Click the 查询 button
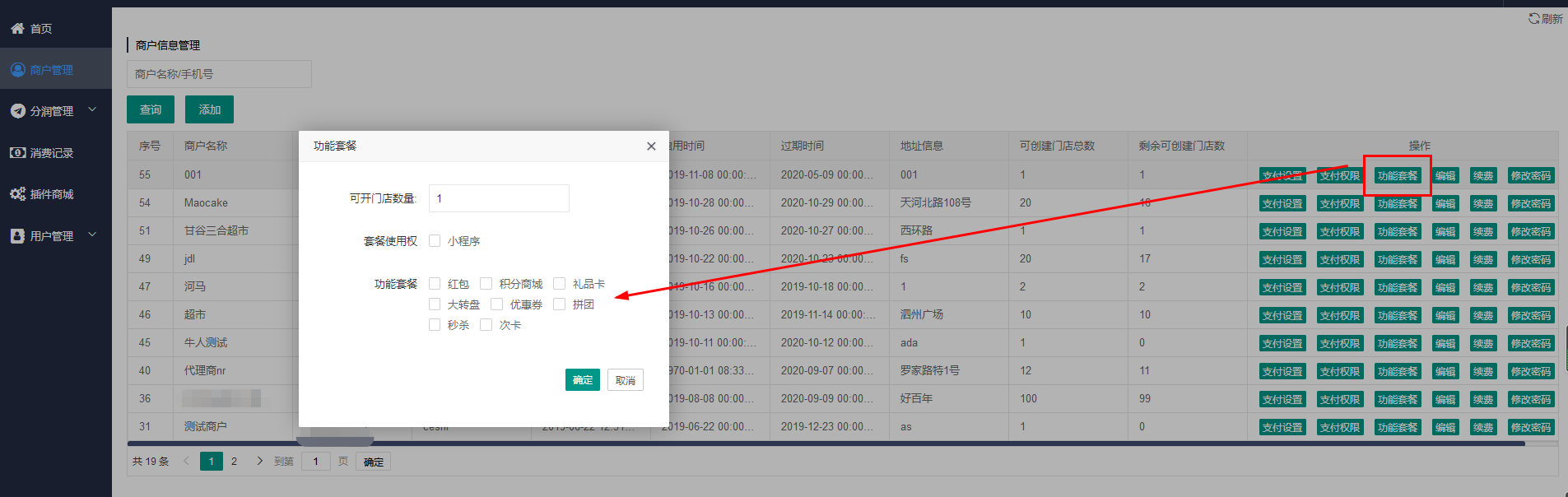This screenshot has width=1568, height=497. click(151, 109)
